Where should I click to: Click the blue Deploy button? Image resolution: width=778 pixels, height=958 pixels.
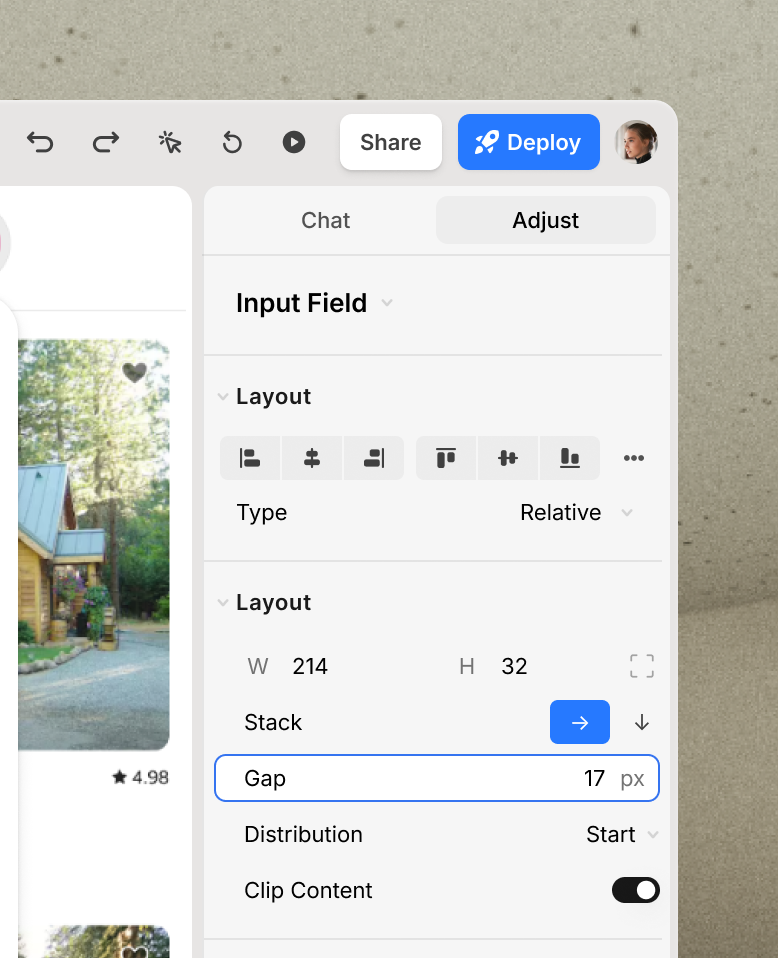529,142
